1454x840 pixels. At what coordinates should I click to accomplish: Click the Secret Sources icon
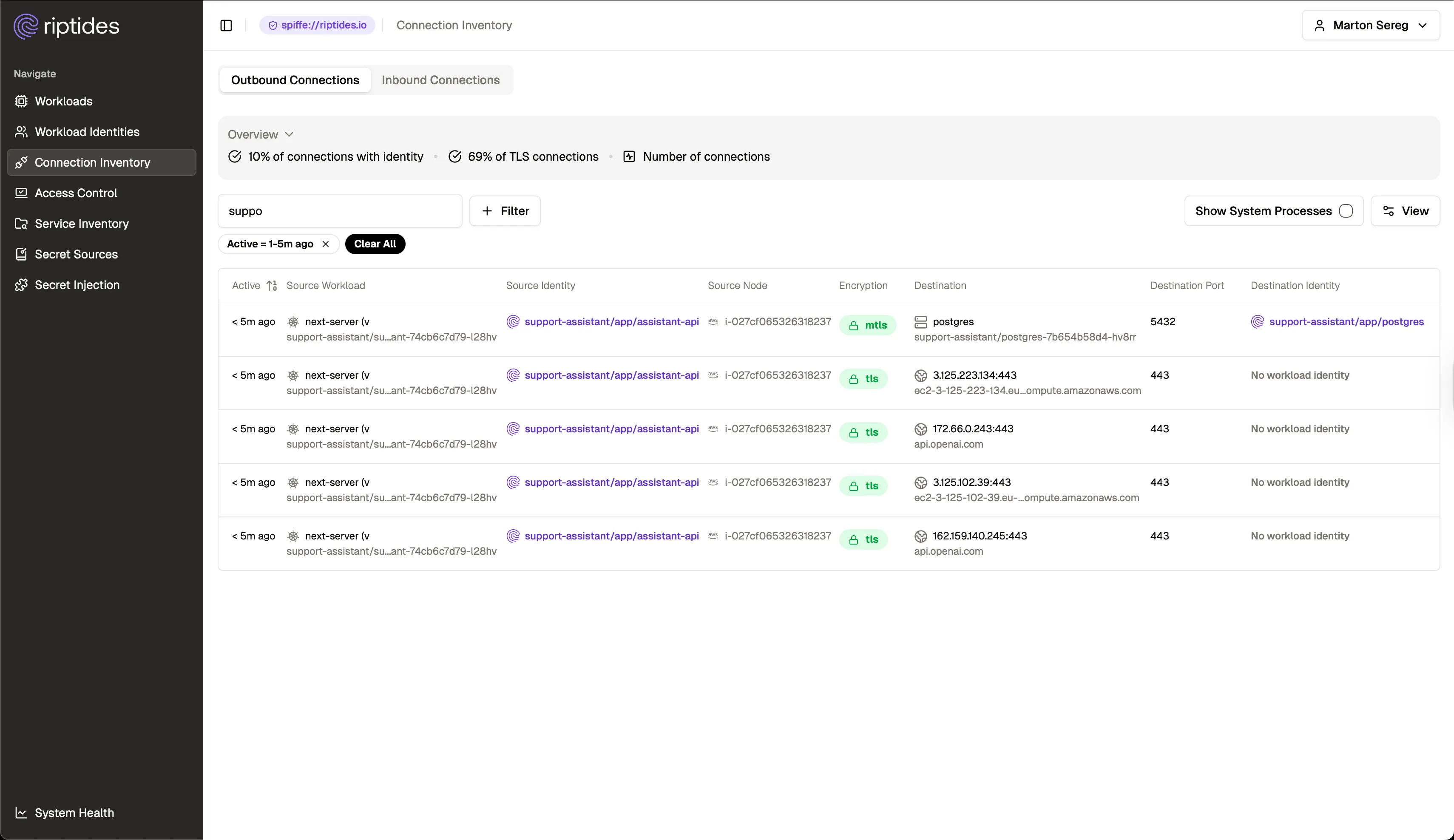[x=21, y=254]
